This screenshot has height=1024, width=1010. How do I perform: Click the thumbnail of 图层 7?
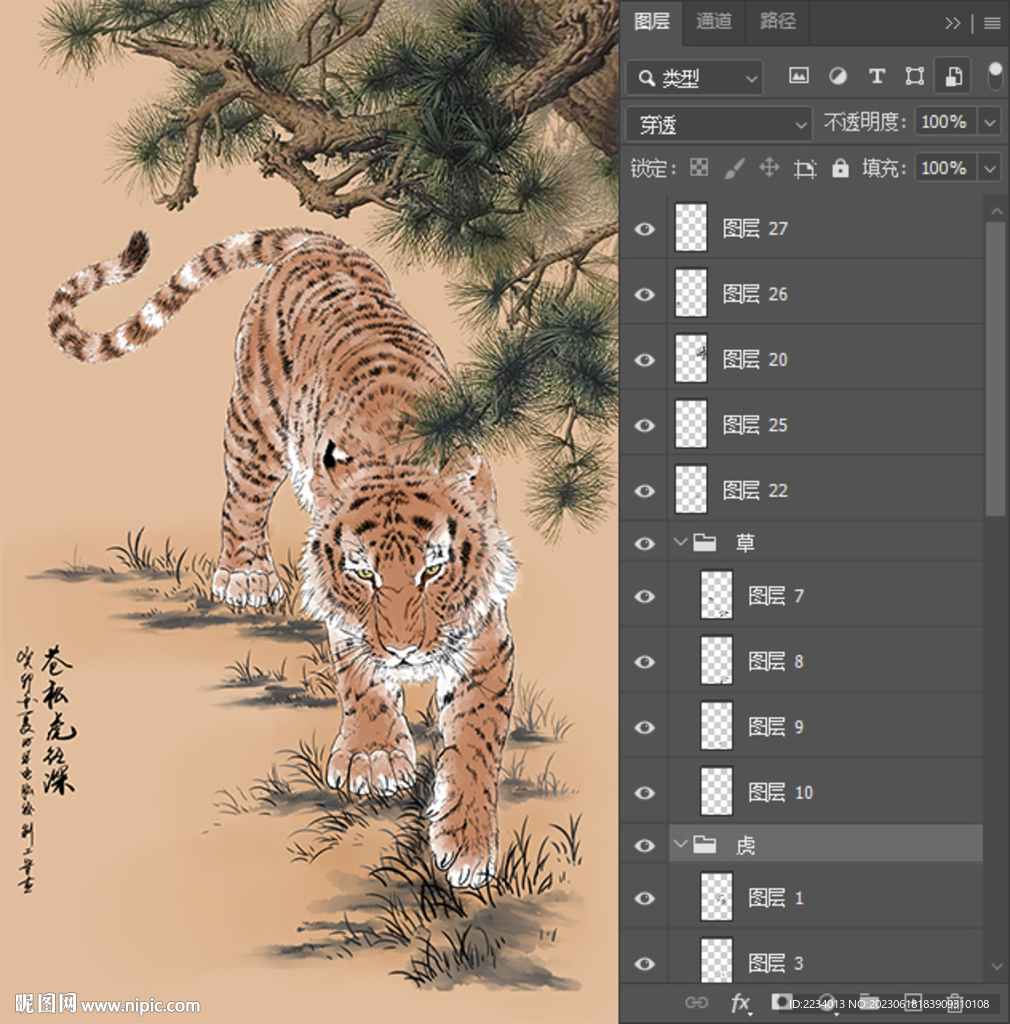click(716, 595)
